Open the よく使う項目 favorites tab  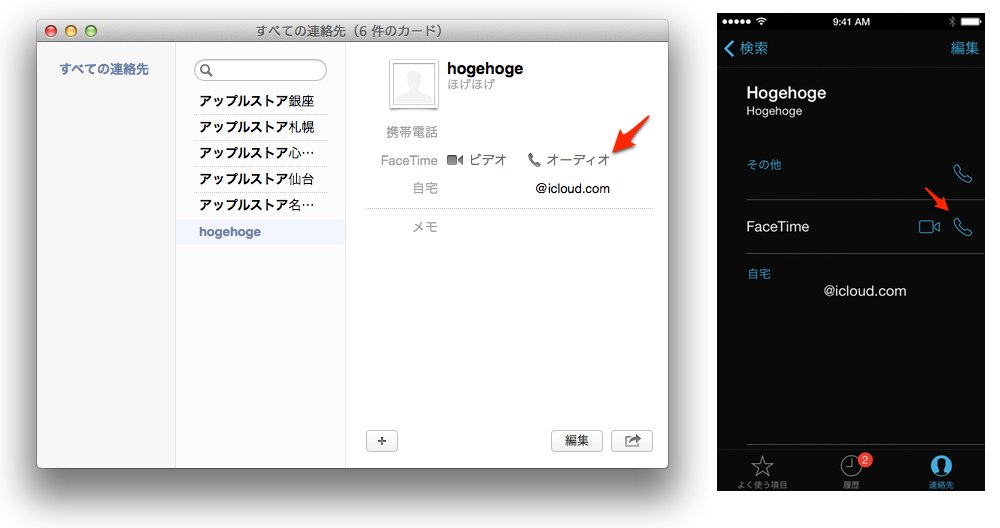[x=762, y=472]
